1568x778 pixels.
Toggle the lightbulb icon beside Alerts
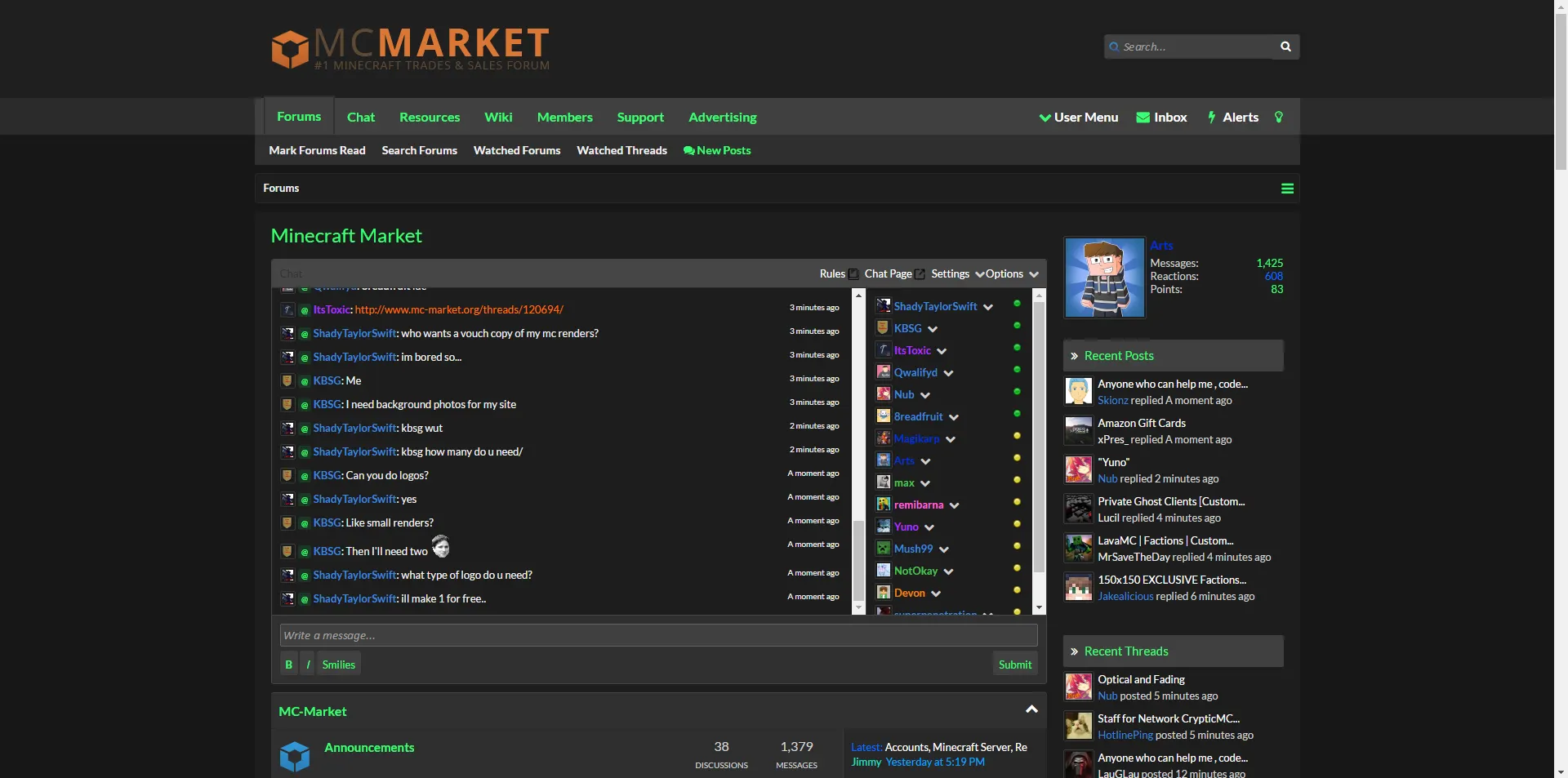(1279, 118)
